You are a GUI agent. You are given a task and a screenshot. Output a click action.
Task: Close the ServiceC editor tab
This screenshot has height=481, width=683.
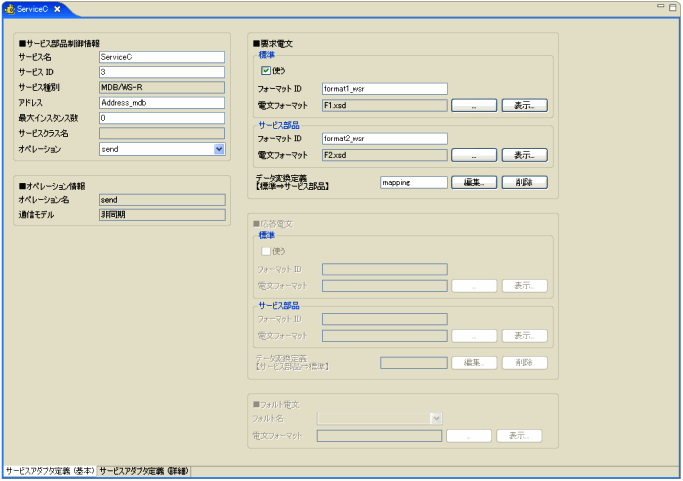(58, 9)
